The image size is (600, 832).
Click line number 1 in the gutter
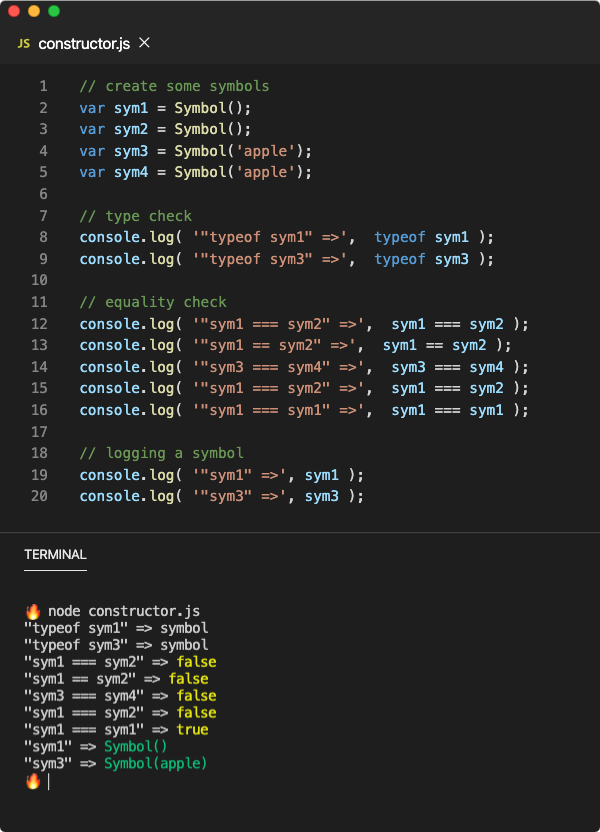pyautogui.click(x=43, y=86)
